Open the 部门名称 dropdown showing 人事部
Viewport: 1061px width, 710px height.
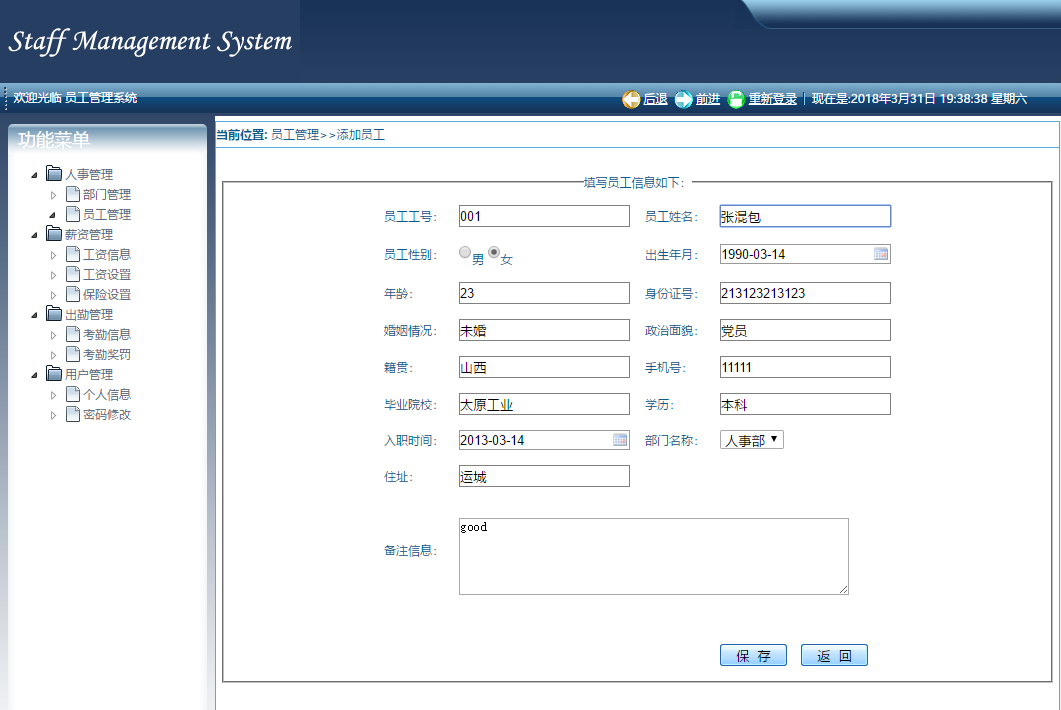coord(752,440)
